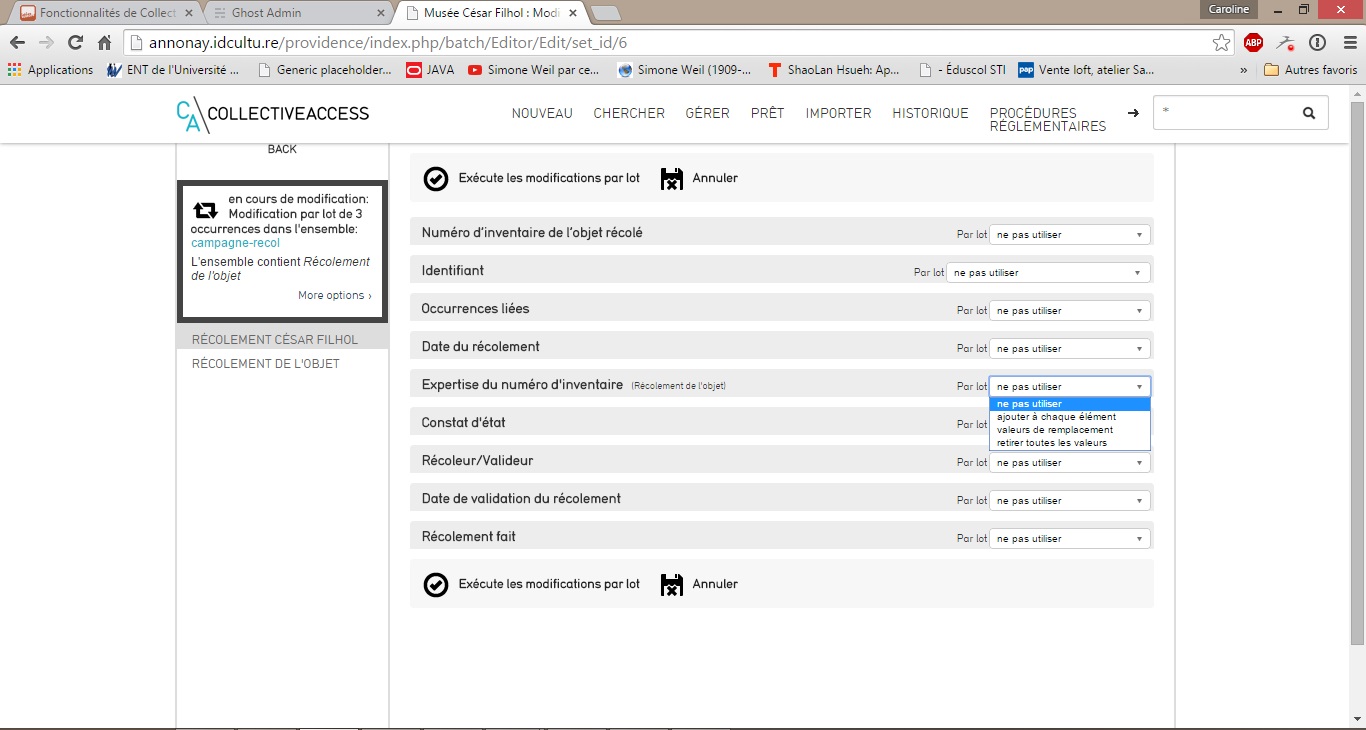Show more bookmarks chevron
The image size is (1366, 730).
pos(1243,70)
